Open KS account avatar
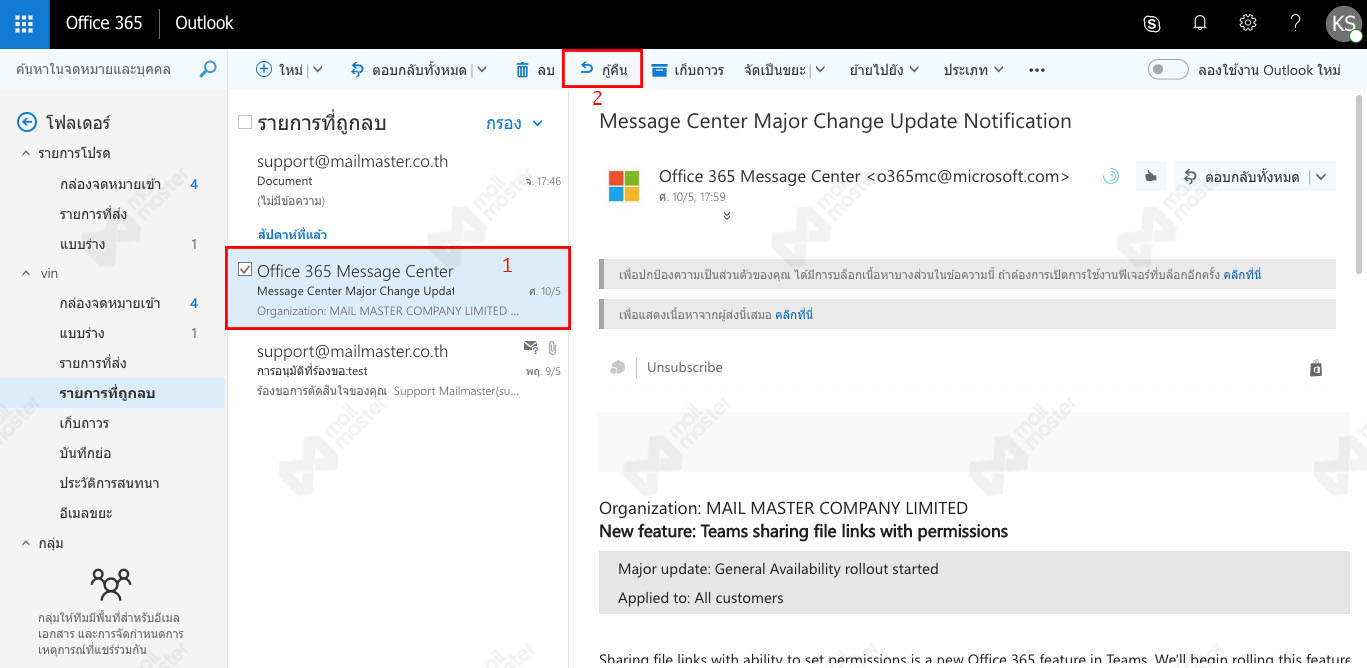Image resolution: width=1367 pixels, height=668 pixels. [x=1344, y=24]
